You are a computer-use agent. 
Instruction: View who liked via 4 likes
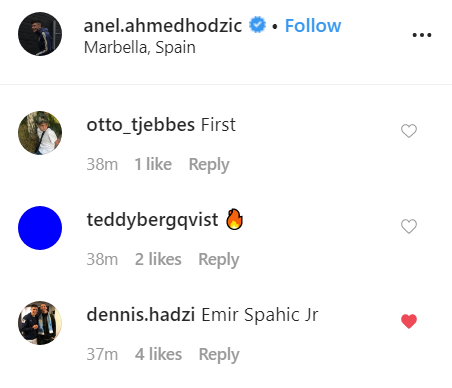(x=158, y=354)
